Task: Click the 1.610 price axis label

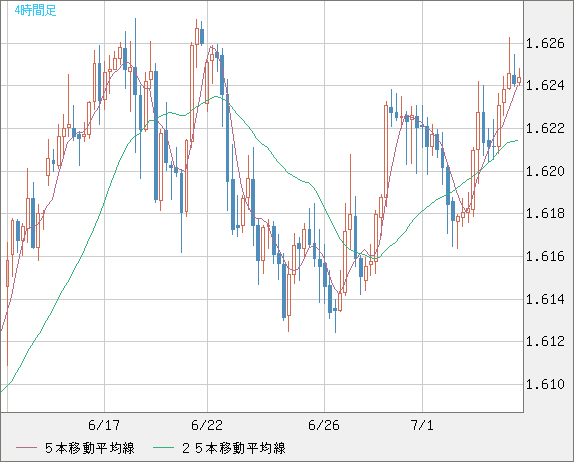Action: click(545, 384)
